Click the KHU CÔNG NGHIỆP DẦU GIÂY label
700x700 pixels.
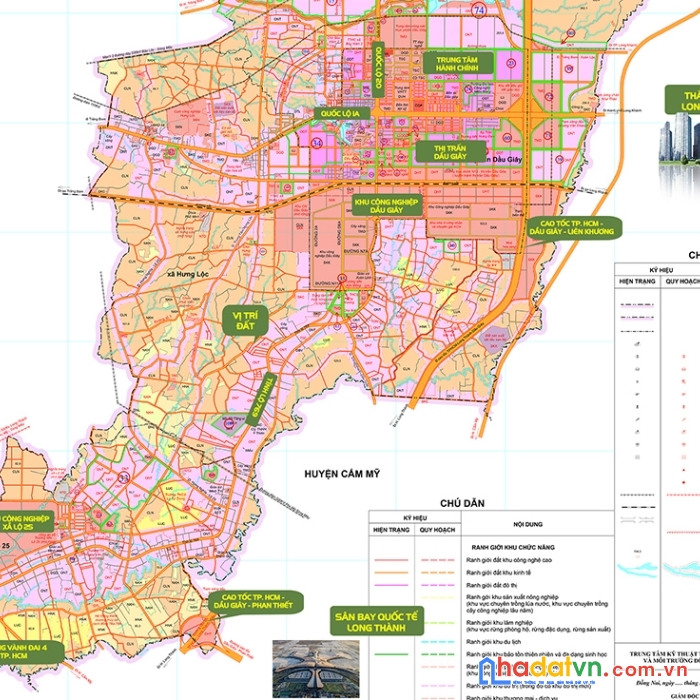point(380,206)
